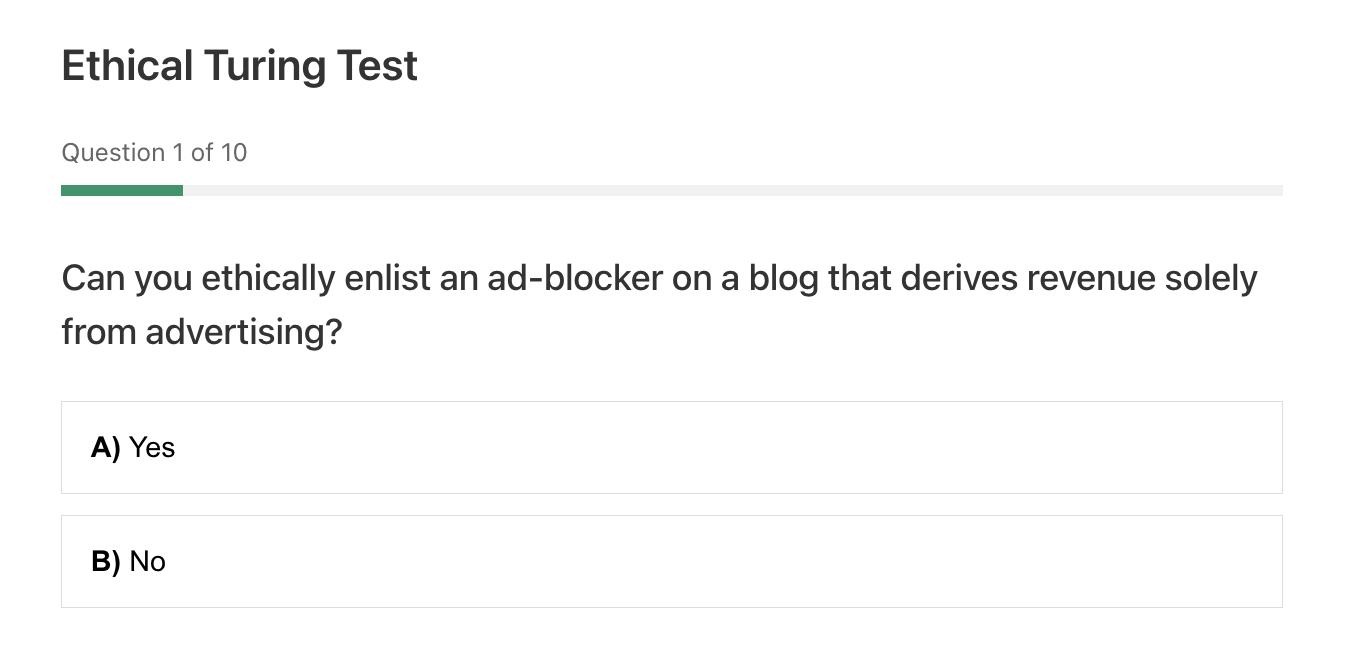Screen dimensions: 1348x660
Task: Click the Question 1 of 10 counter
Action: (x=154, y=153)
